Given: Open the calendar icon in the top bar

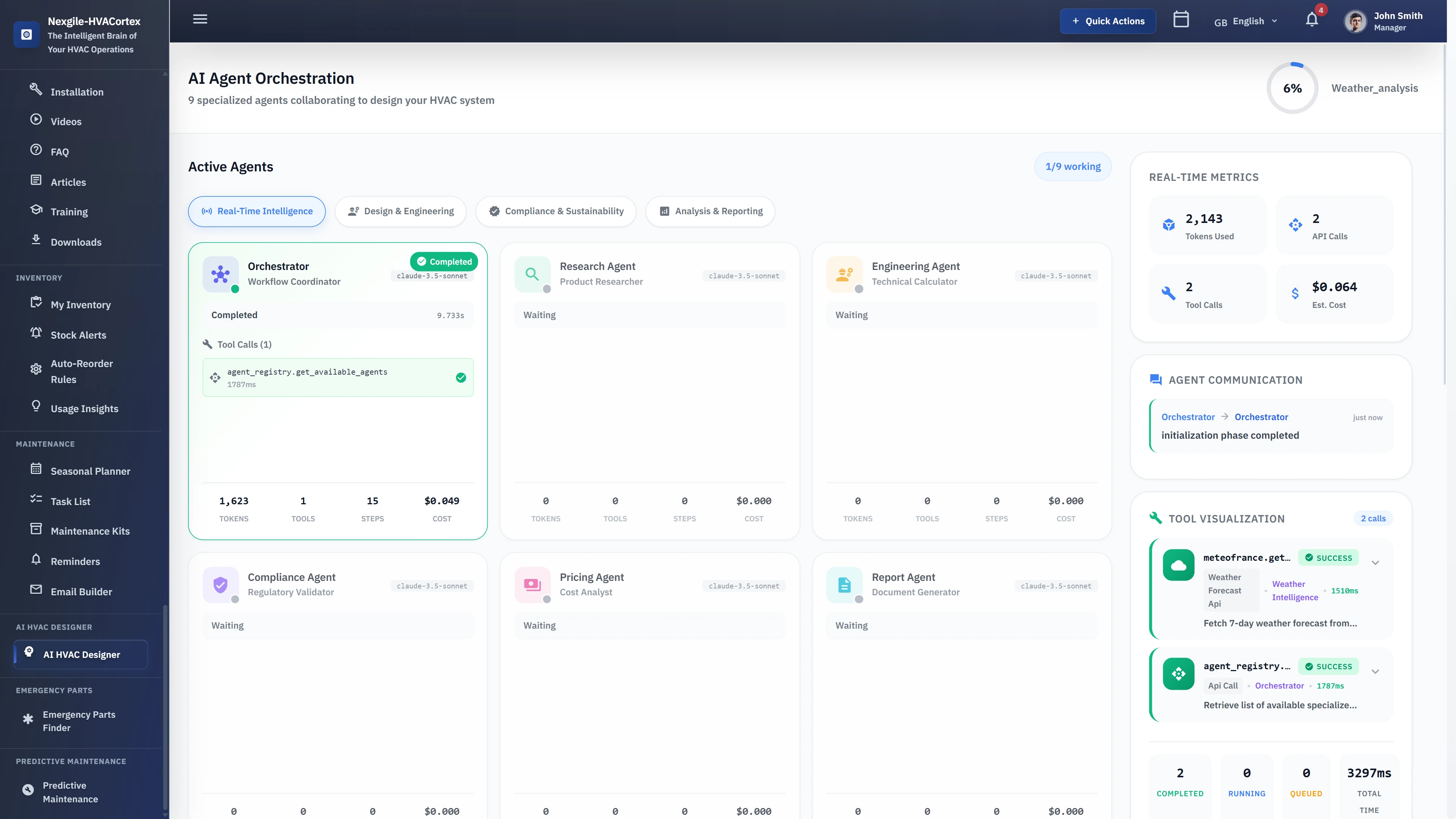Looking at the screenshot, I should tap(1181, 19).
